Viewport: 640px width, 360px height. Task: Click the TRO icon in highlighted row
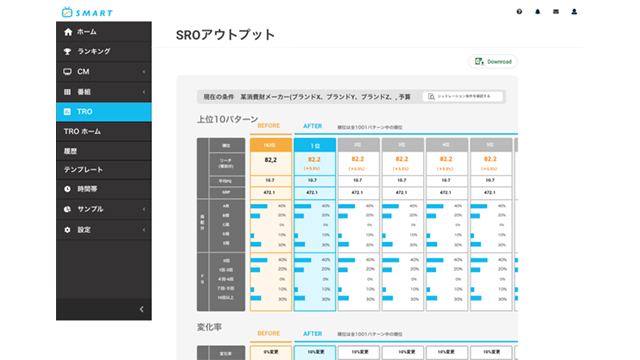pos(67,111)
